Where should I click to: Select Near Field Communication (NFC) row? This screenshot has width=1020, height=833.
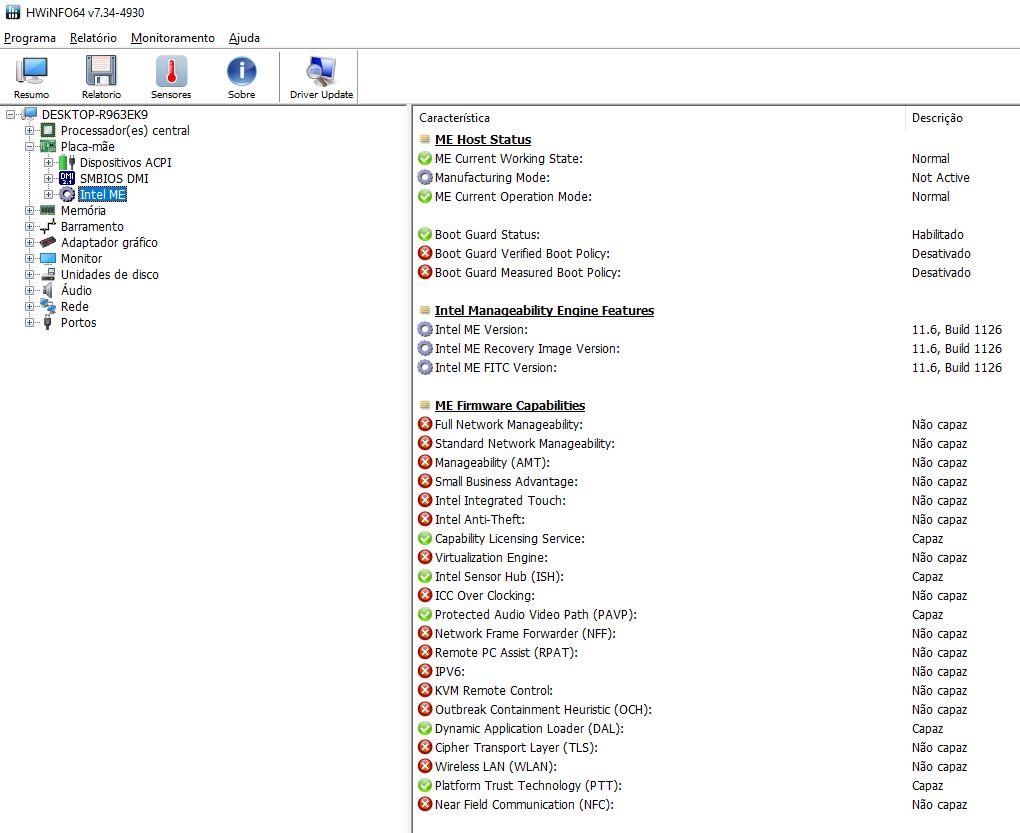click(x=716, y=804)
